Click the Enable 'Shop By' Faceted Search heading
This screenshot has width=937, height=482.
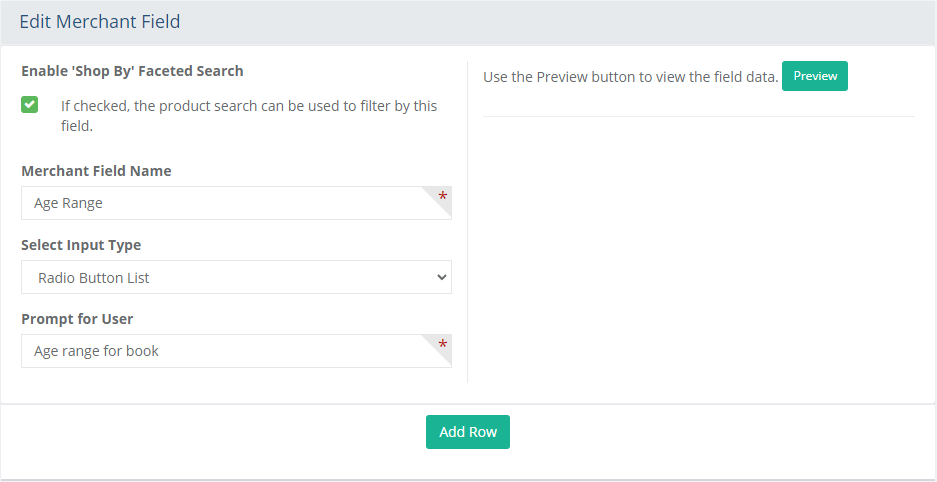click(x=132, y=71)
